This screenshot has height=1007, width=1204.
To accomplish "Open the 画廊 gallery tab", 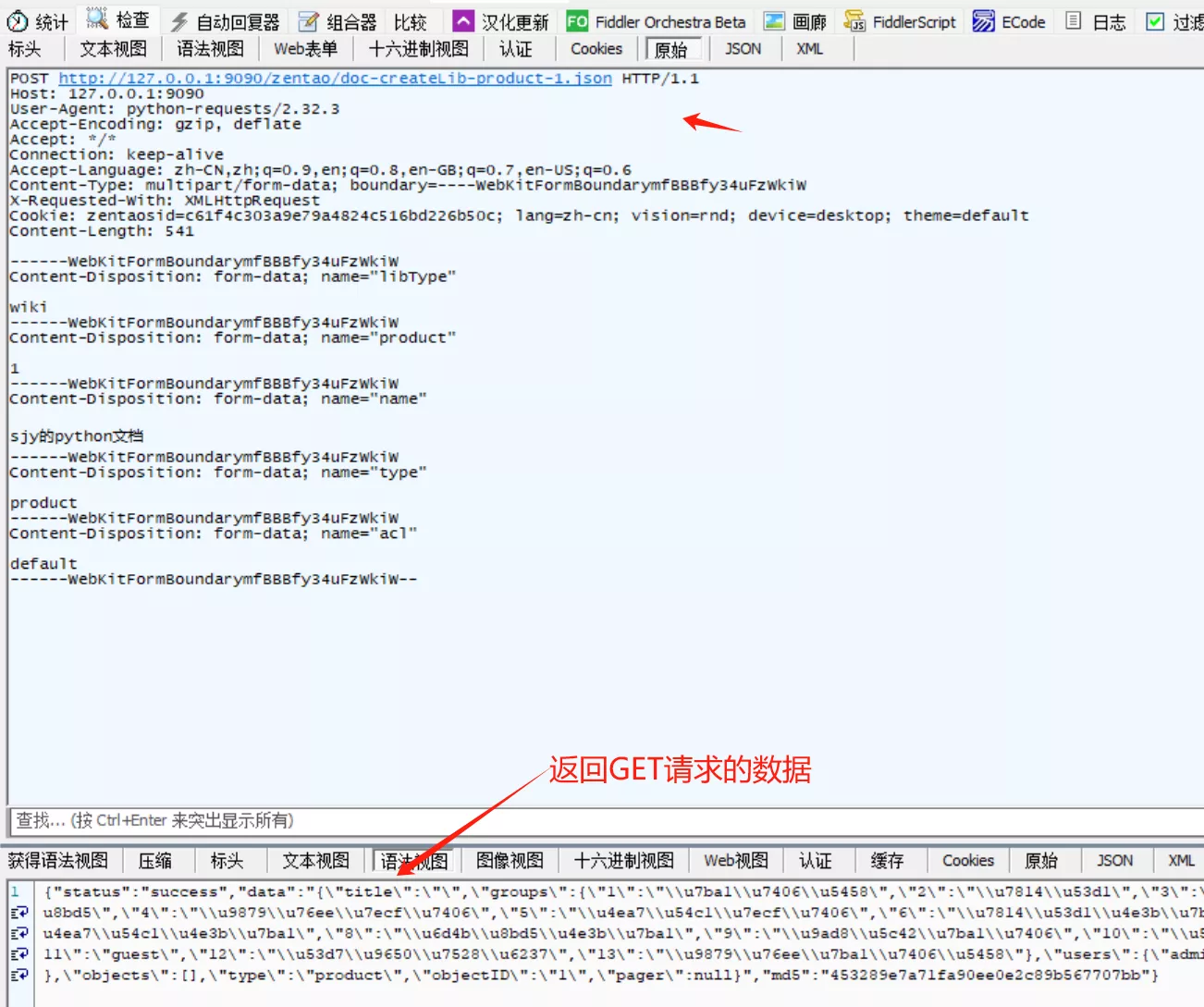I will tap(796, 21).
